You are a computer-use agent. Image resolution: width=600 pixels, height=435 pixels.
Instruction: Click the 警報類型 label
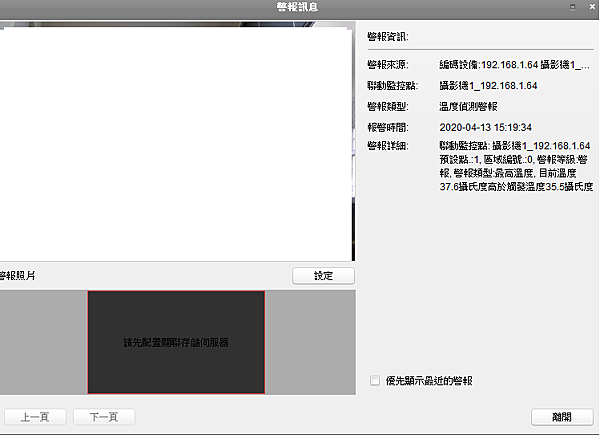[x=388, y=107]
